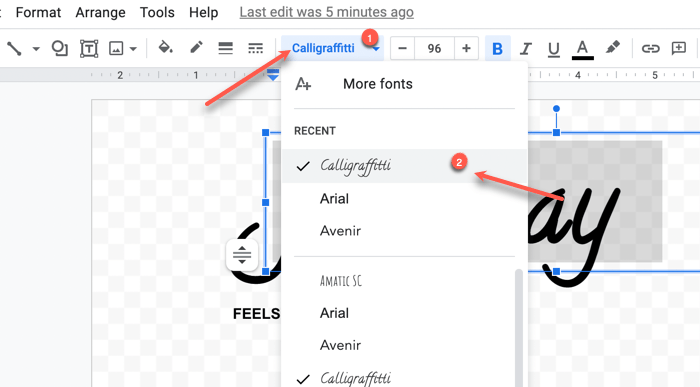Open the Last edit was 5 minutes ago link
The height and width of the screenshot is (387, 700).
pos(326,12)
